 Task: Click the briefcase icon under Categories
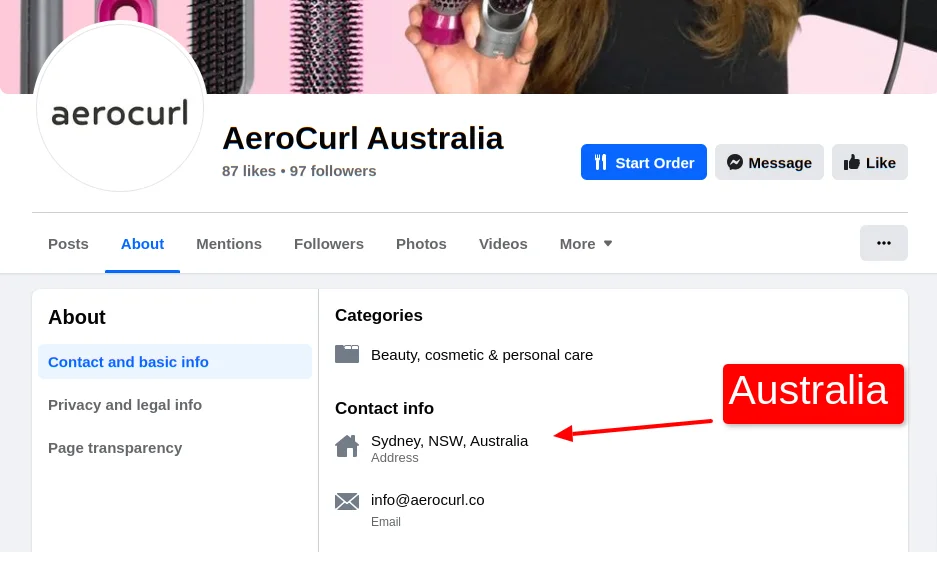[x=347, y=354]
